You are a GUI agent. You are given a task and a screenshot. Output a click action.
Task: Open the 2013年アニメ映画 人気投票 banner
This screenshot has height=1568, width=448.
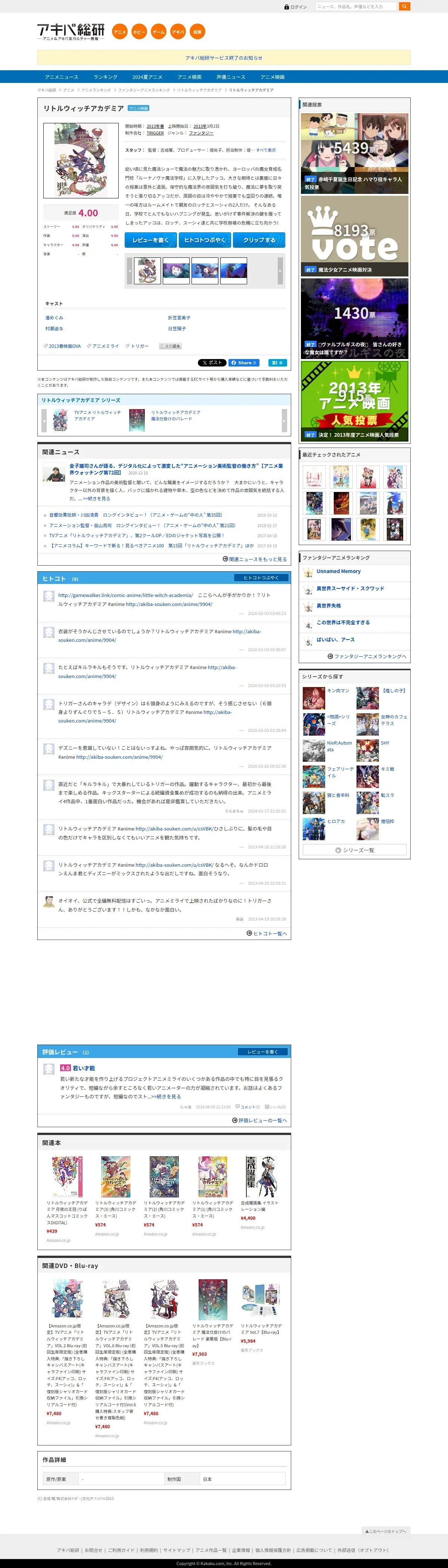tap(354, 402)
